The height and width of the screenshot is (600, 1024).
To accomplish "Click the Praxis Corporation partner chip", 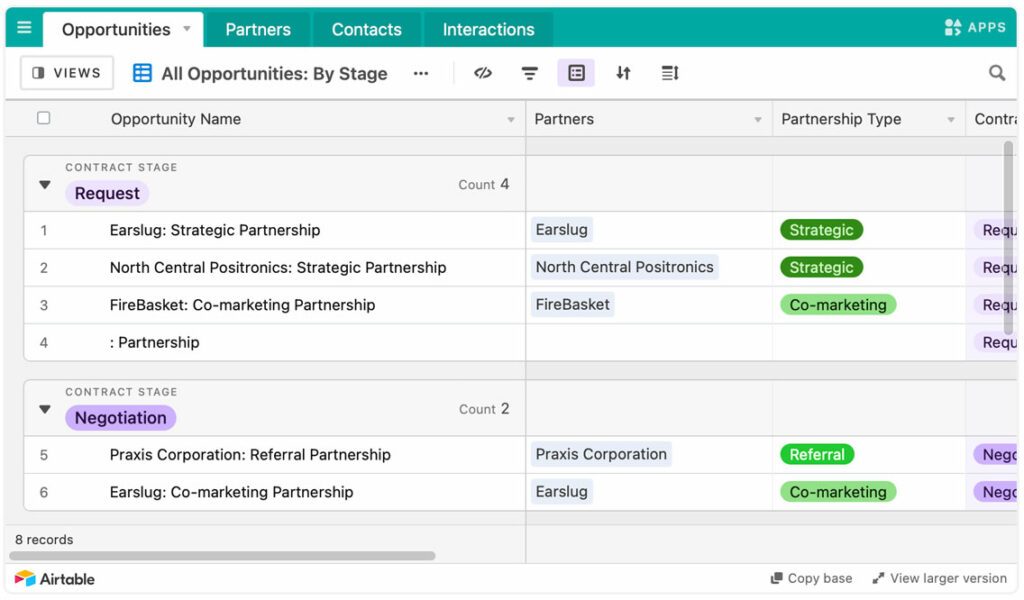I will point(601,454).
